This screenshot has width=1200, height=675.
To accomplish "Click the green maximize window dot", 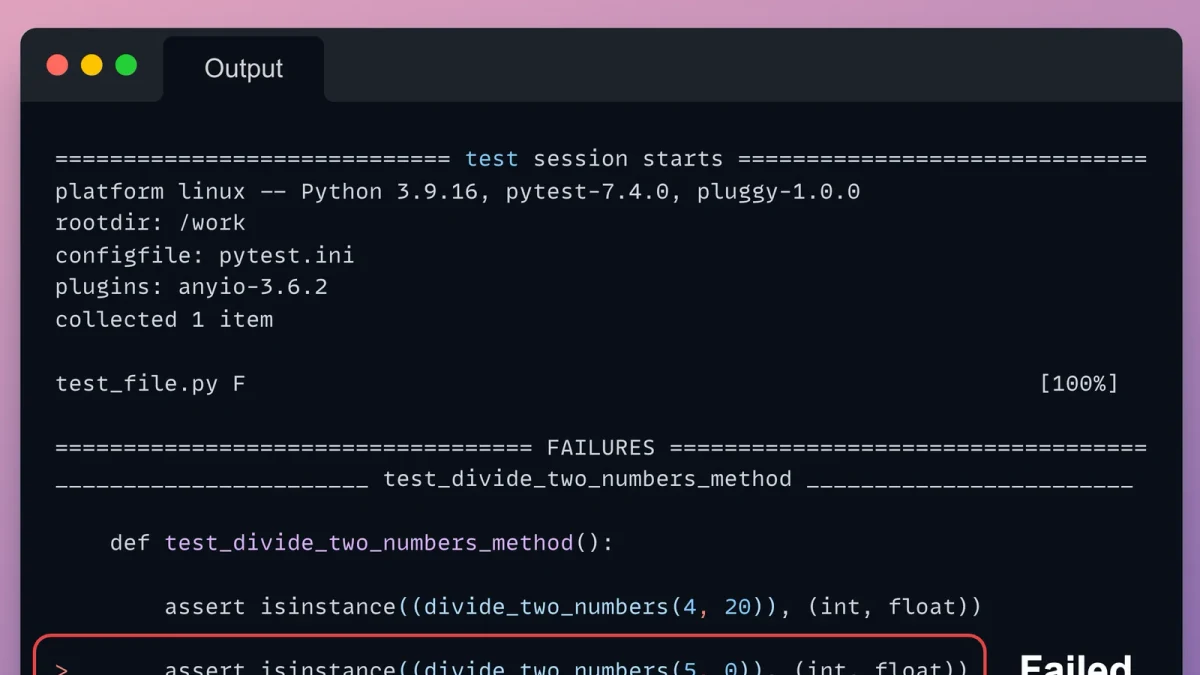I will tap(126, 65).
